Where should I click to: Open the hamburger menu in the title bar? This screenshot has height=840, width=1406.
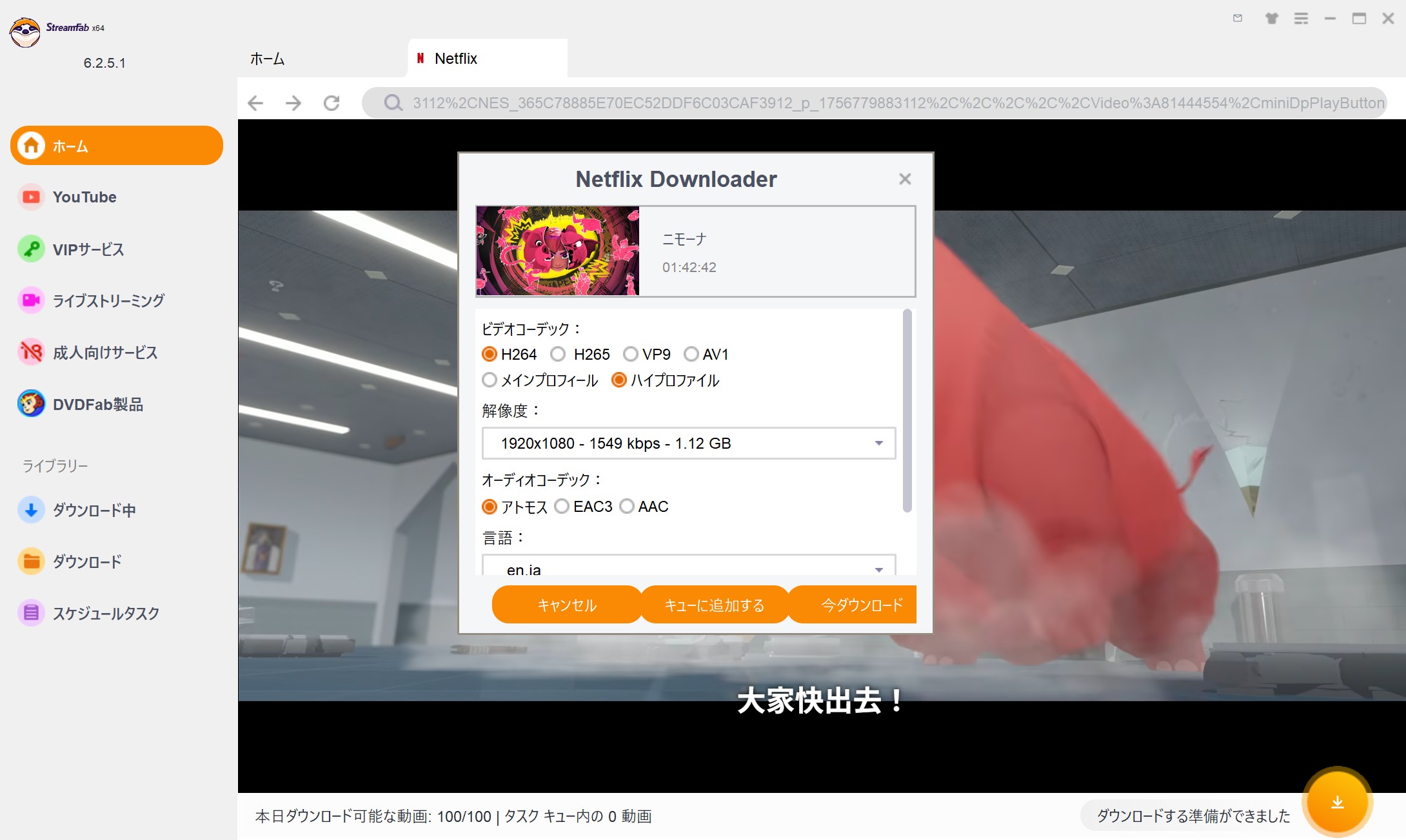[1302, 18]
